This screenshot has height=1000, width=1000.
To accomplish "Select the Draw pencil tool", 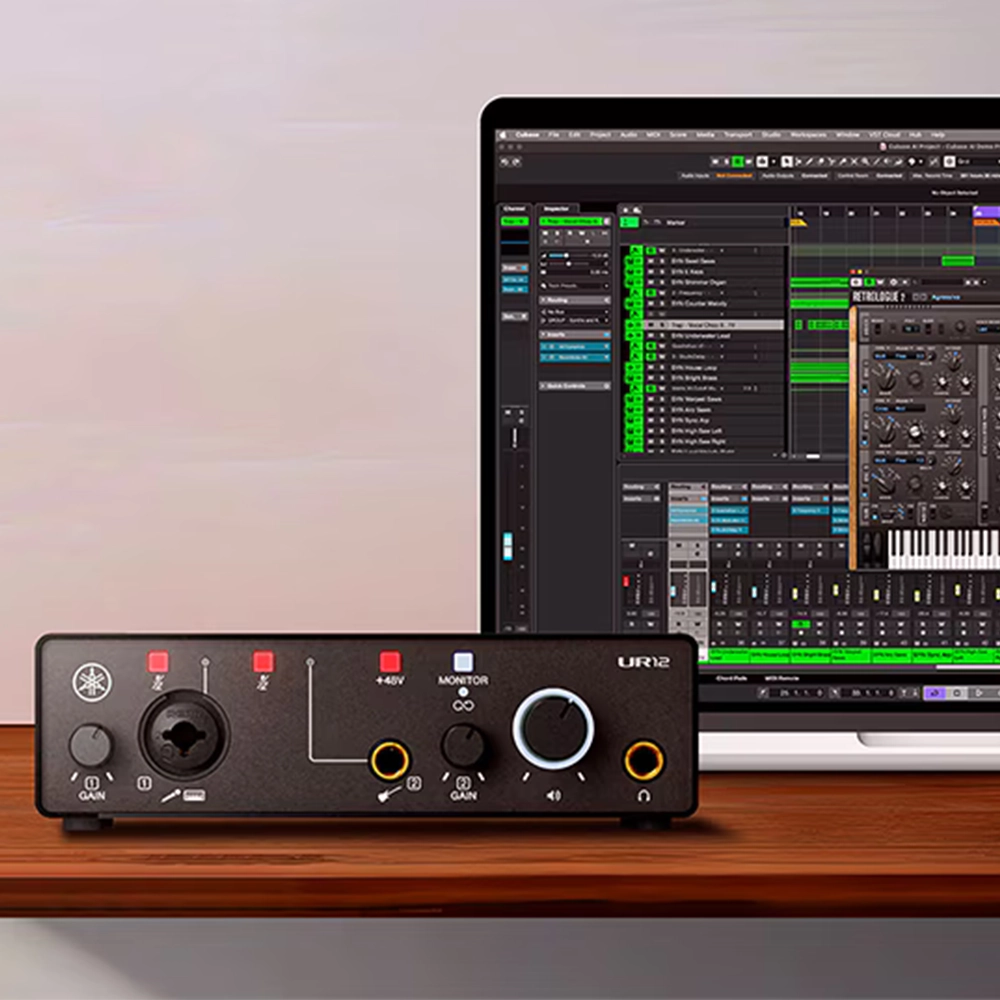I will [809, 162].
